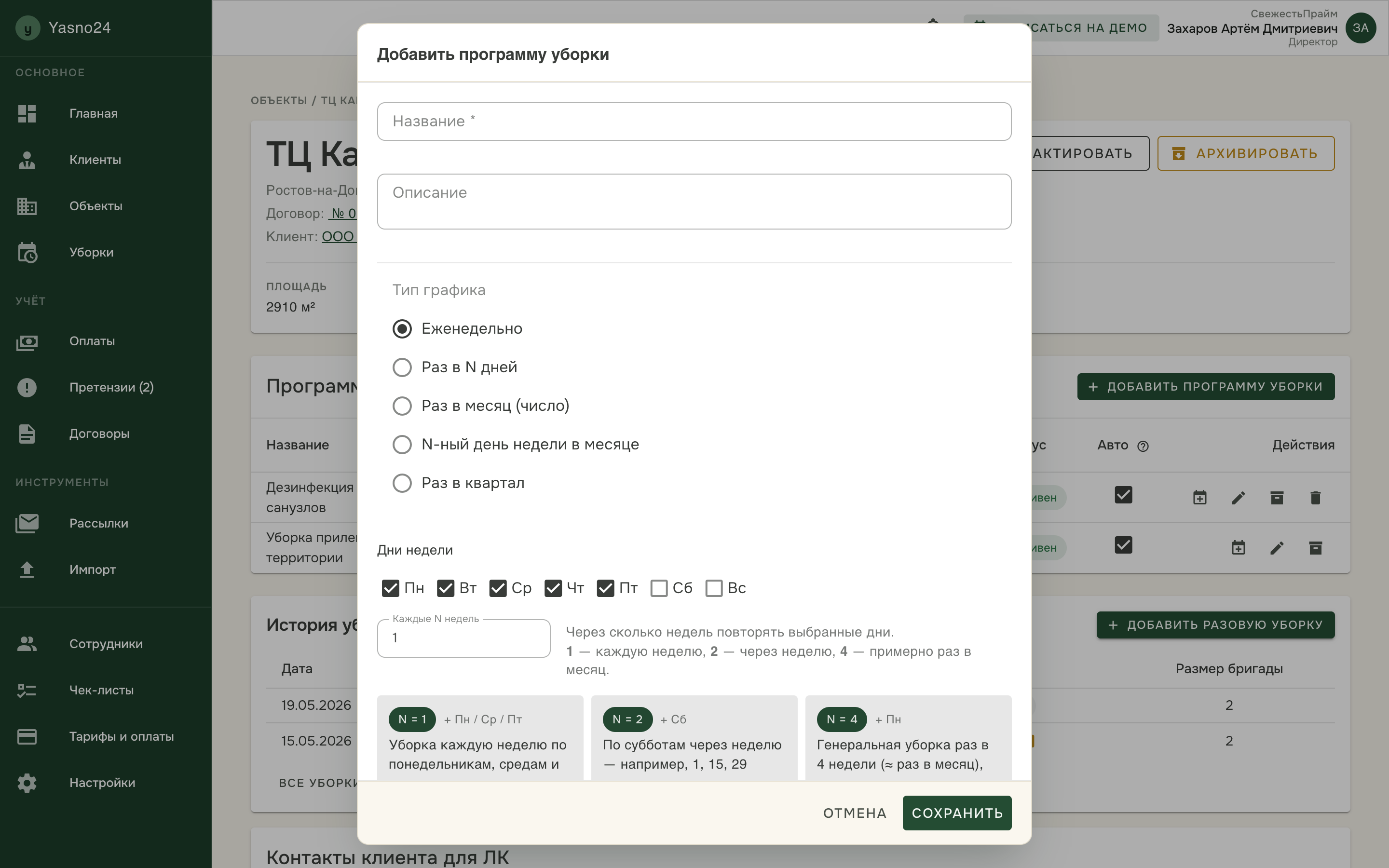Click the ЗА user avatar
The width and height of the screenshot is (1389, 868).
1360,27
